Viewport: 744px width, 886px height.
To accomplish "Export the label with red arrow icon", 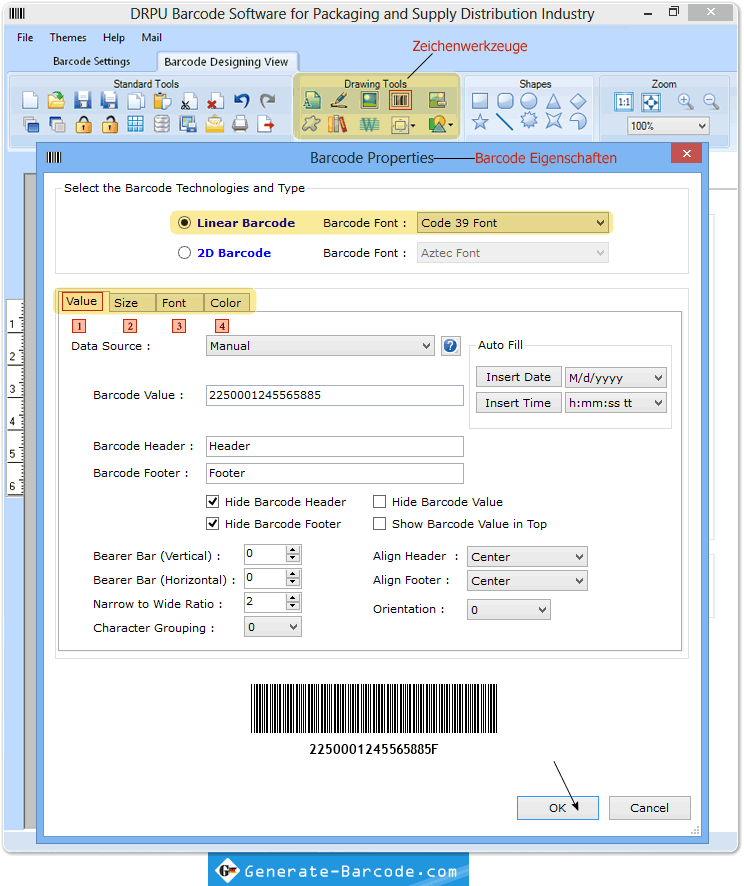I will point(266,124).
